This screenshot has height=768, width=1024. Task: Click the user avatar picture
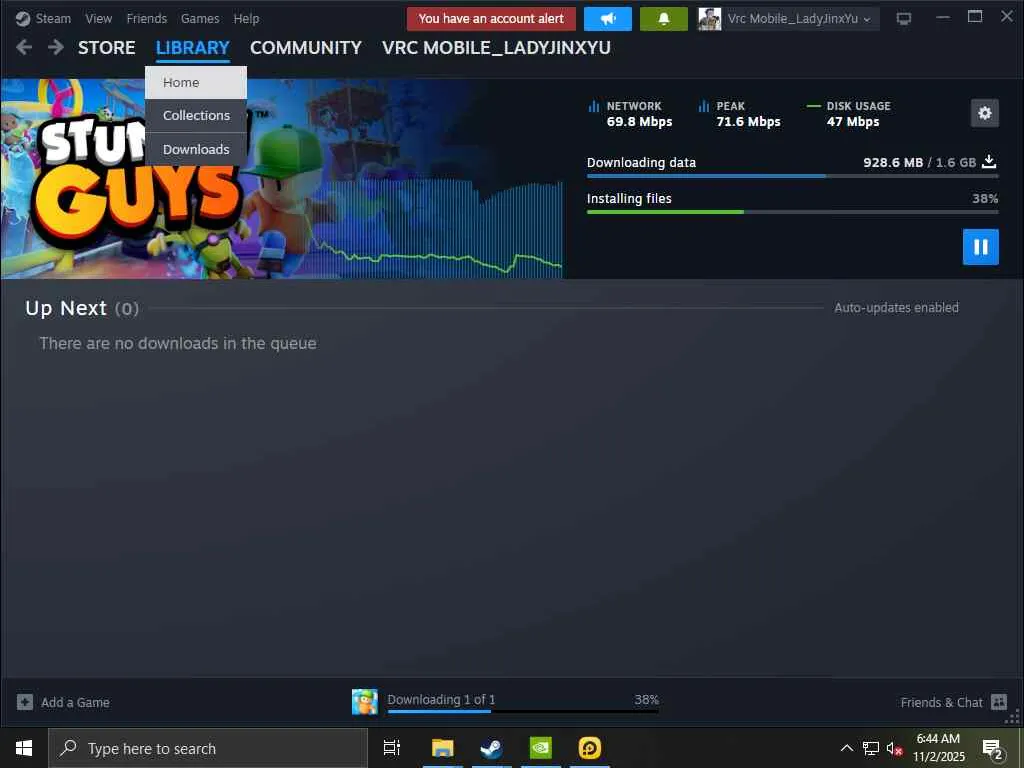click(709, 19)
